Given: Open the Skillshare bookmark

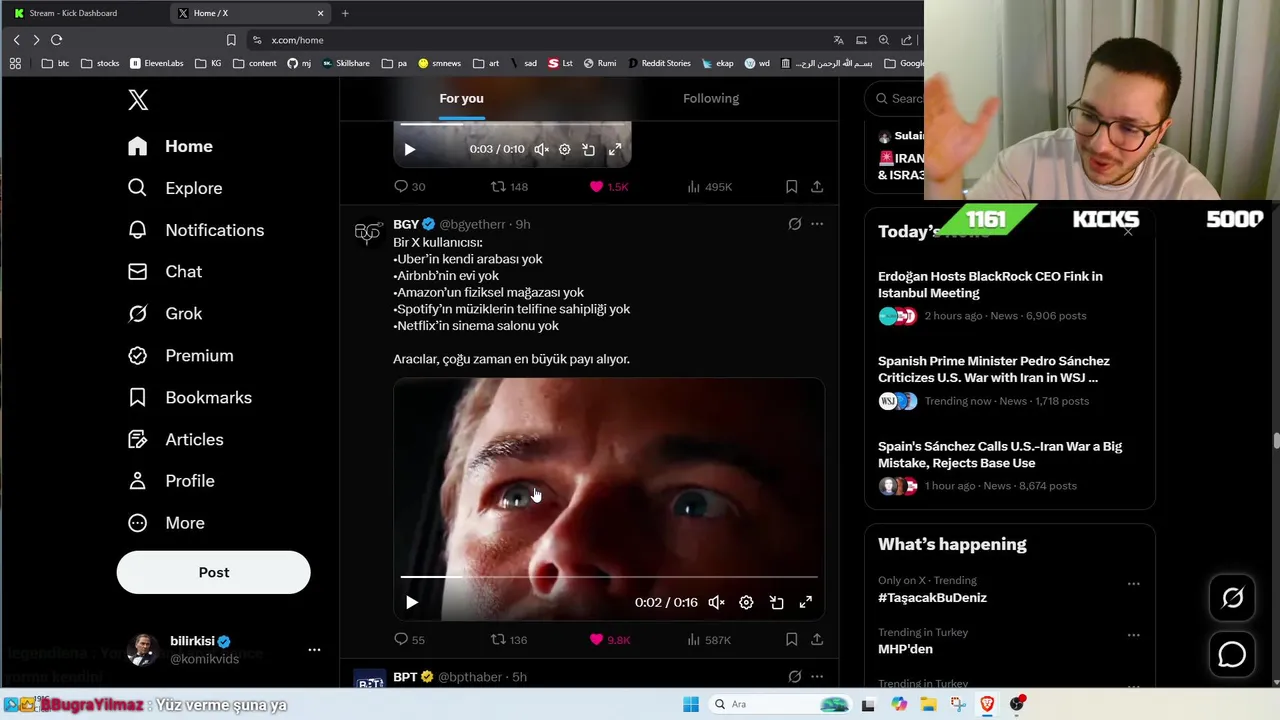Looking at the screenshot, I should (x=346, y=63).
